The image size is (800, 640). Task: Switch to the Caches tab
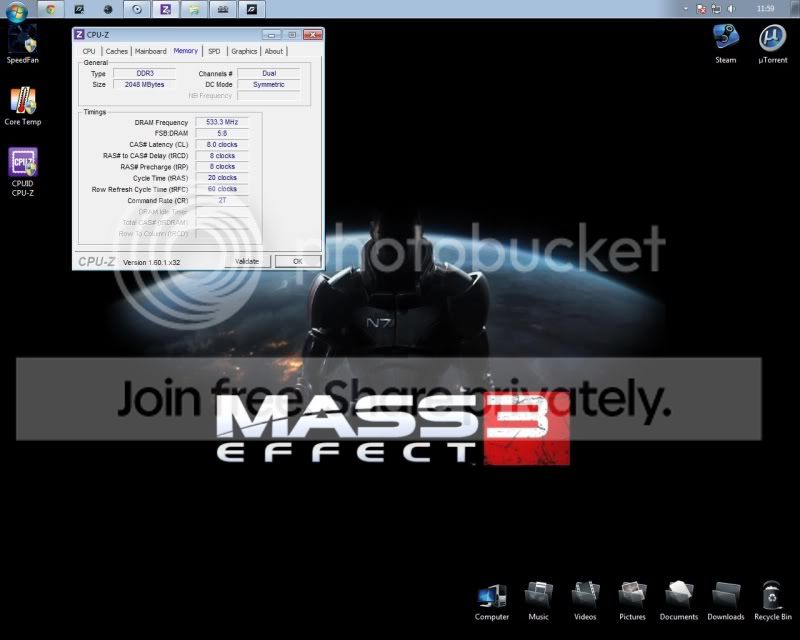click(x=116, y=51)
